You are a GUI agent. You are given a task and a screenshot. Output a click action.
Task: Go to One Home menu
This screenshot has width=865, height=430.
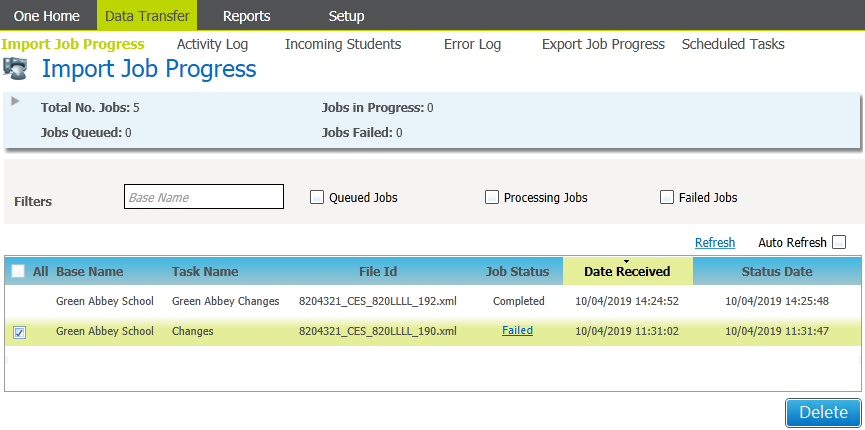pos(47,16)
